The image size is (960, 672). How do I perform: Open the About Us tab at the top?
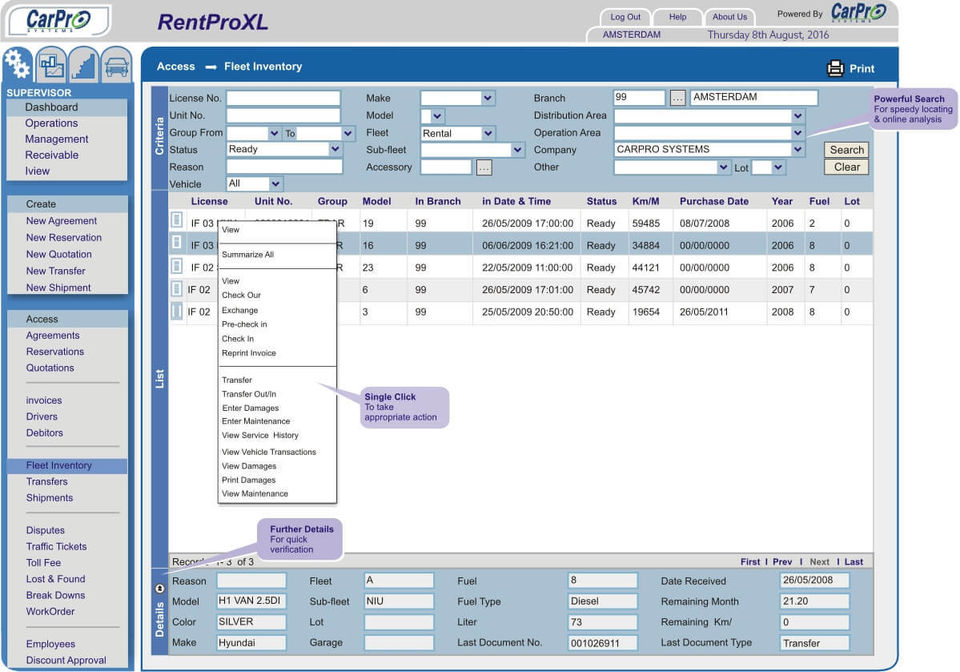pos(729,17)
